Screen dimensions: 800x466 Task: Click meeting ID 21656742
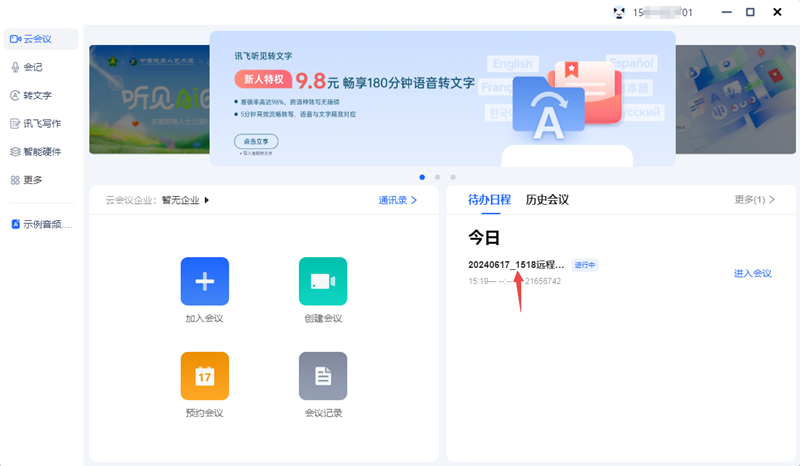click(x=543, y=281)
